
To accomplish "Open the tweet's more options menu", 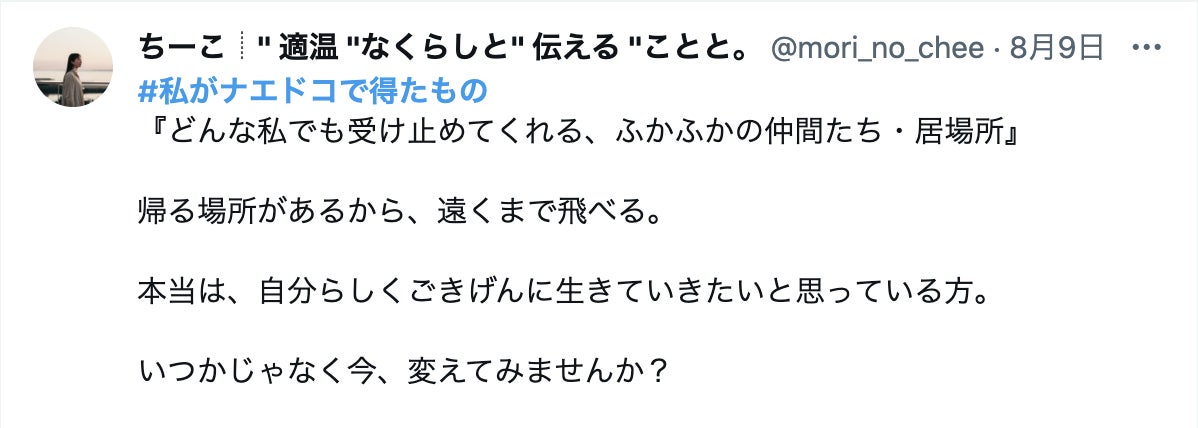I will click(1145, 47).
